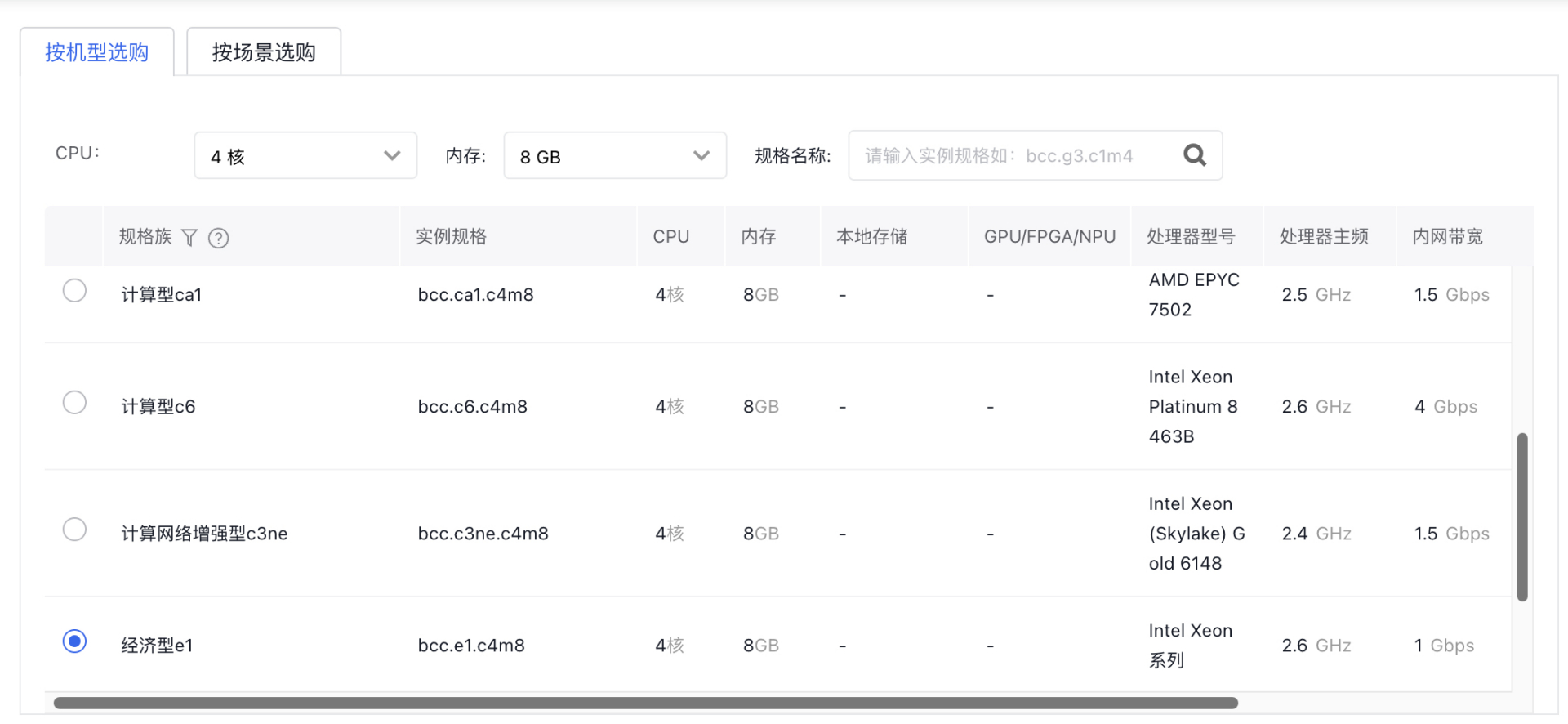Click the horizontal scrollbar under the table
The width and height of the screenshot is (1568, 724).
coord(645,703)
